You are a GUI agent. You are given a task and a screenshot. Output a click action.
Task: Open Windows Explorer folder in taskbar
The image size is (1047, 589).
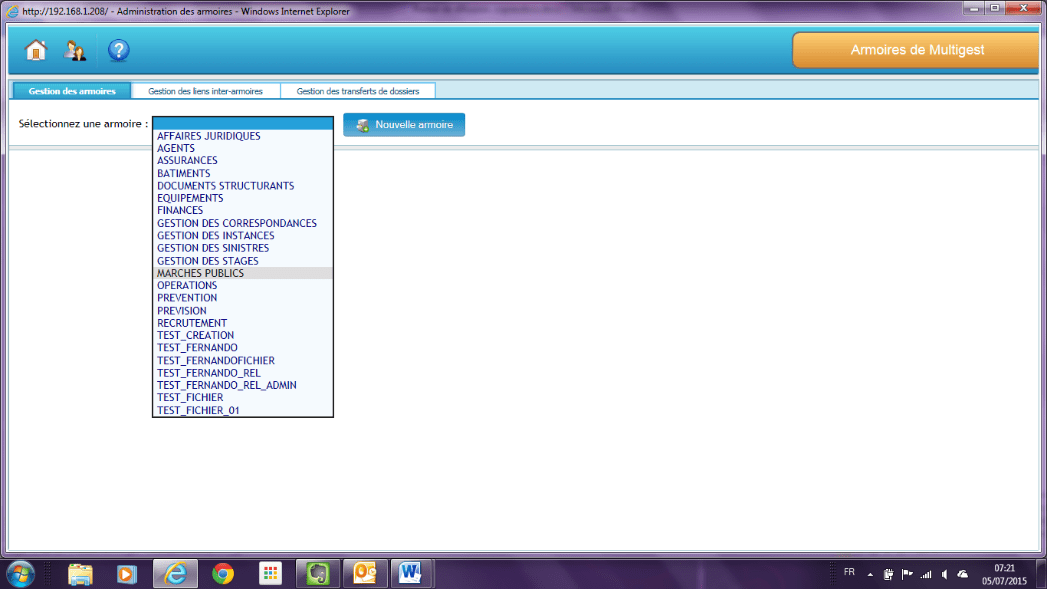pos(80,573)
